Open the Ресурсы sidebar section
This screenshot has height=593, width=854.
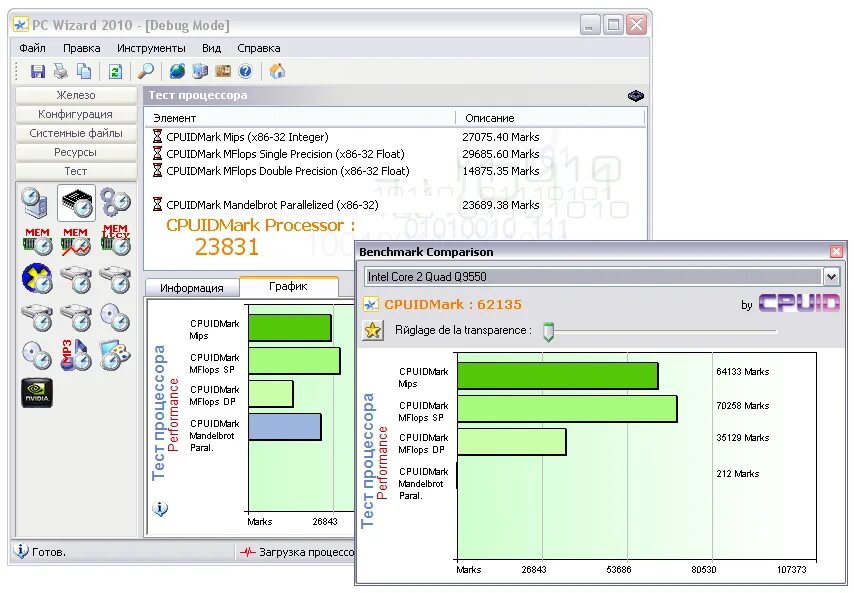coord(76,152)
